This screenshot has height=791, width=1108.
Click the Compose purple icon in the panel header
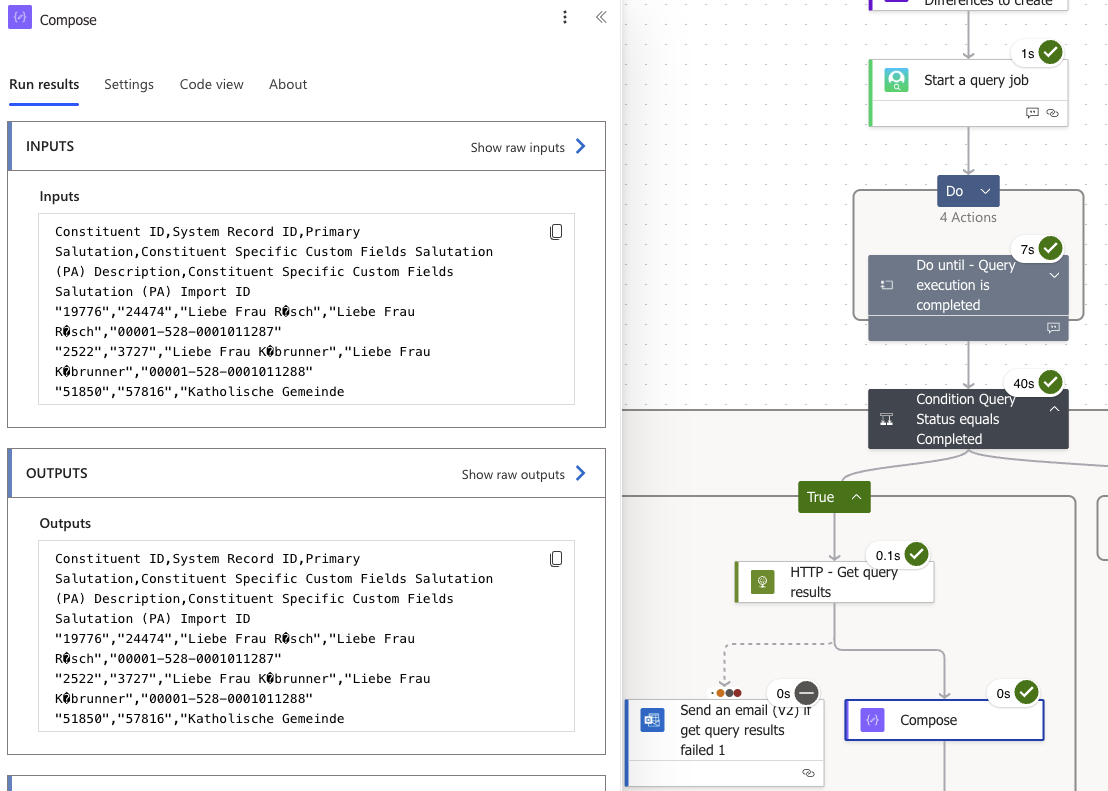click(20, 19)
